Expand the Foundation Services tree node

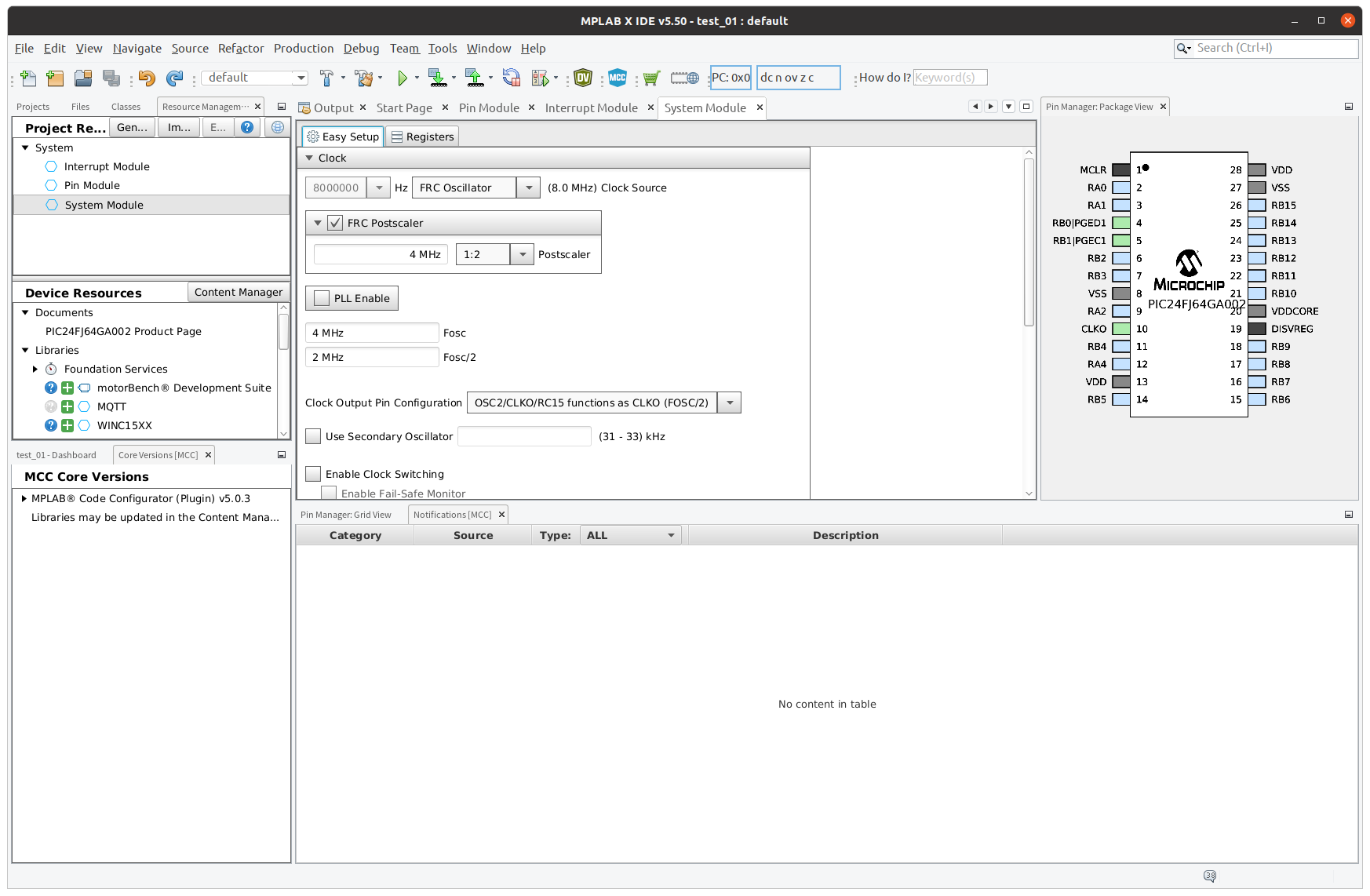click(35, 369)
